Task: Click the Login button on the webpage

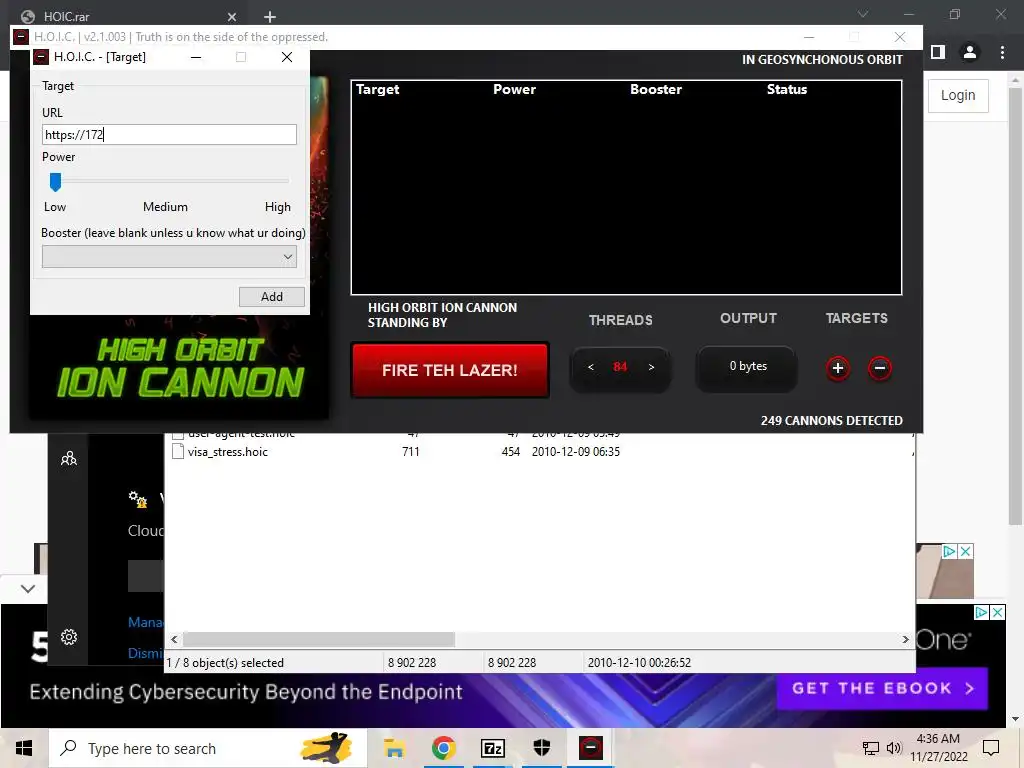Action: [958, 95]
